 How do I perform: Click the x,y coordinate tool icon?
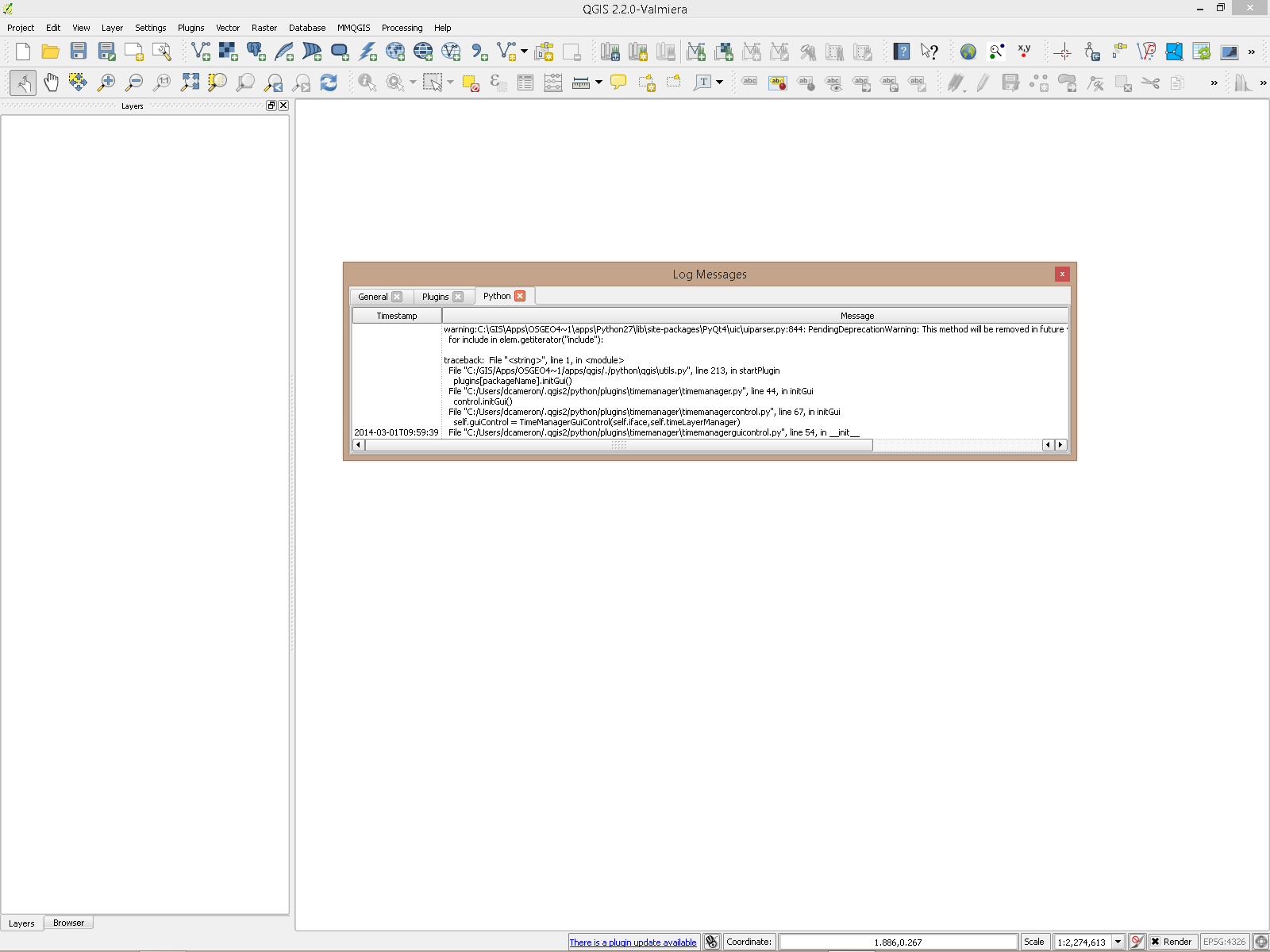click(x=1024, y=52)
